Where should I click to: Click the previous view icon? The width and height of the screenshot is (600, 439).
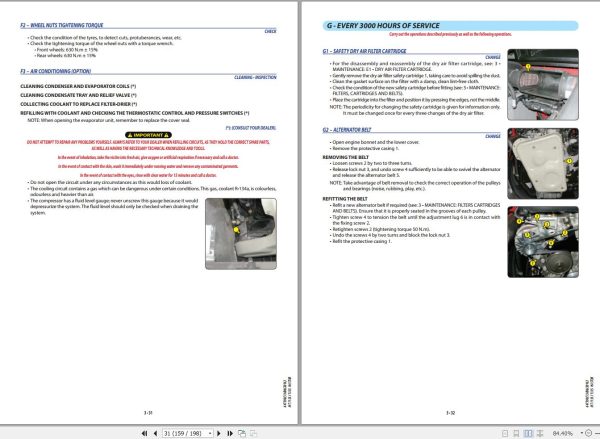pos(242,433)
